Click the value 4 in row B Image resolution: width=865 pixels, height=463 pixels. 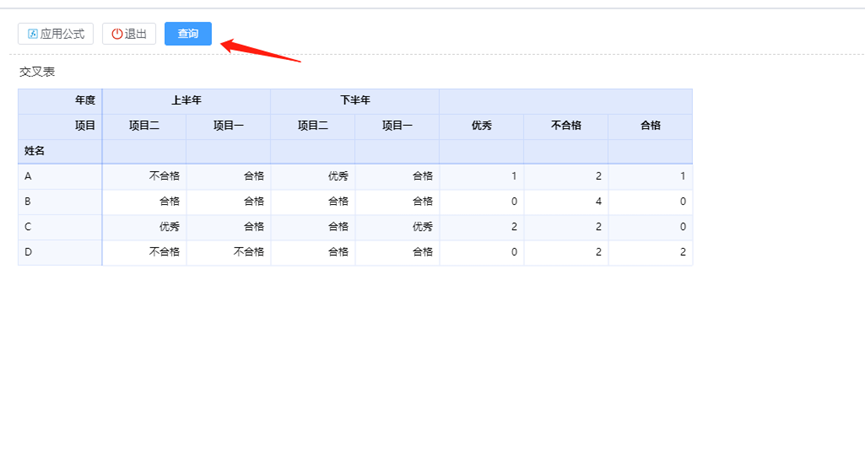tap(598, 202)
